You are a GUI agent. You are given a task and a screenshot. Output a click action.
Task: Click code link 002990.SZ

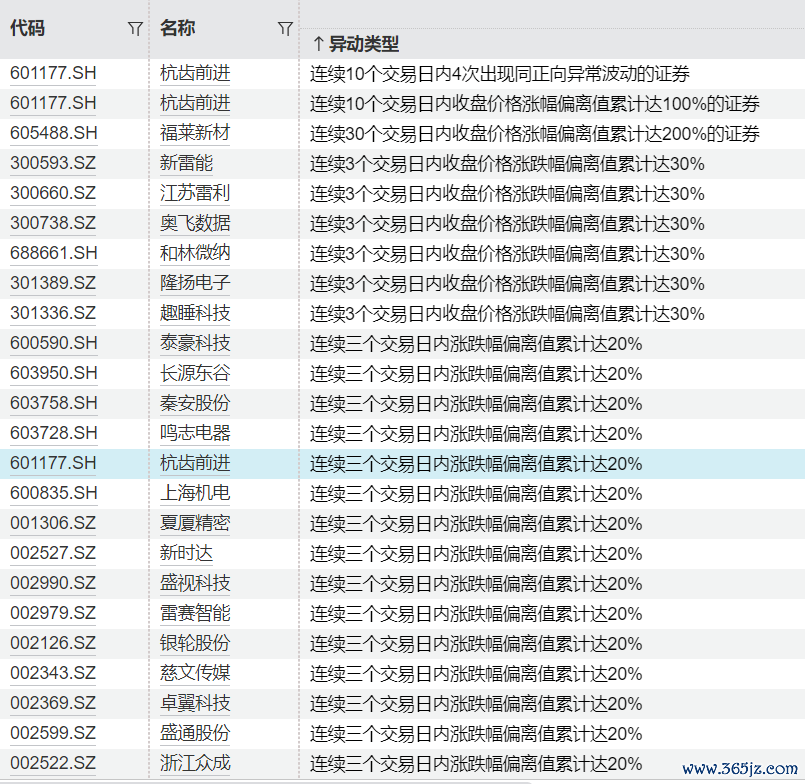53,583
